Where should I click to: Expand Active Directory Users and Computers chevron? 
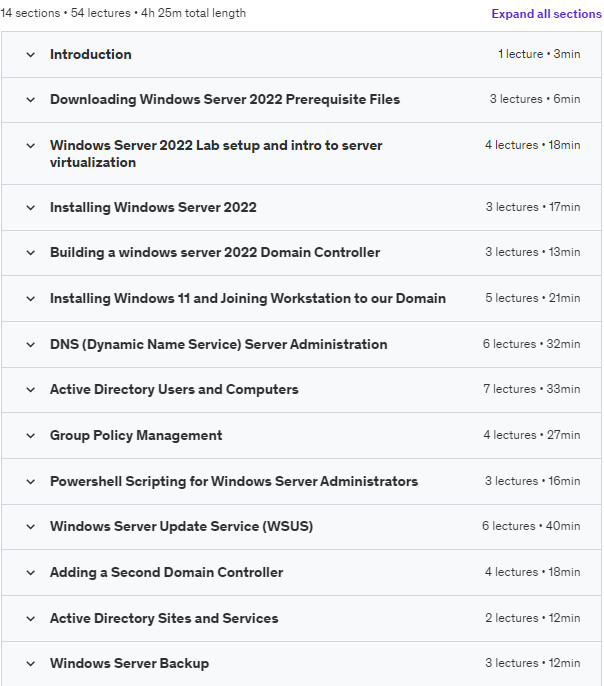[x=31, y=390]
